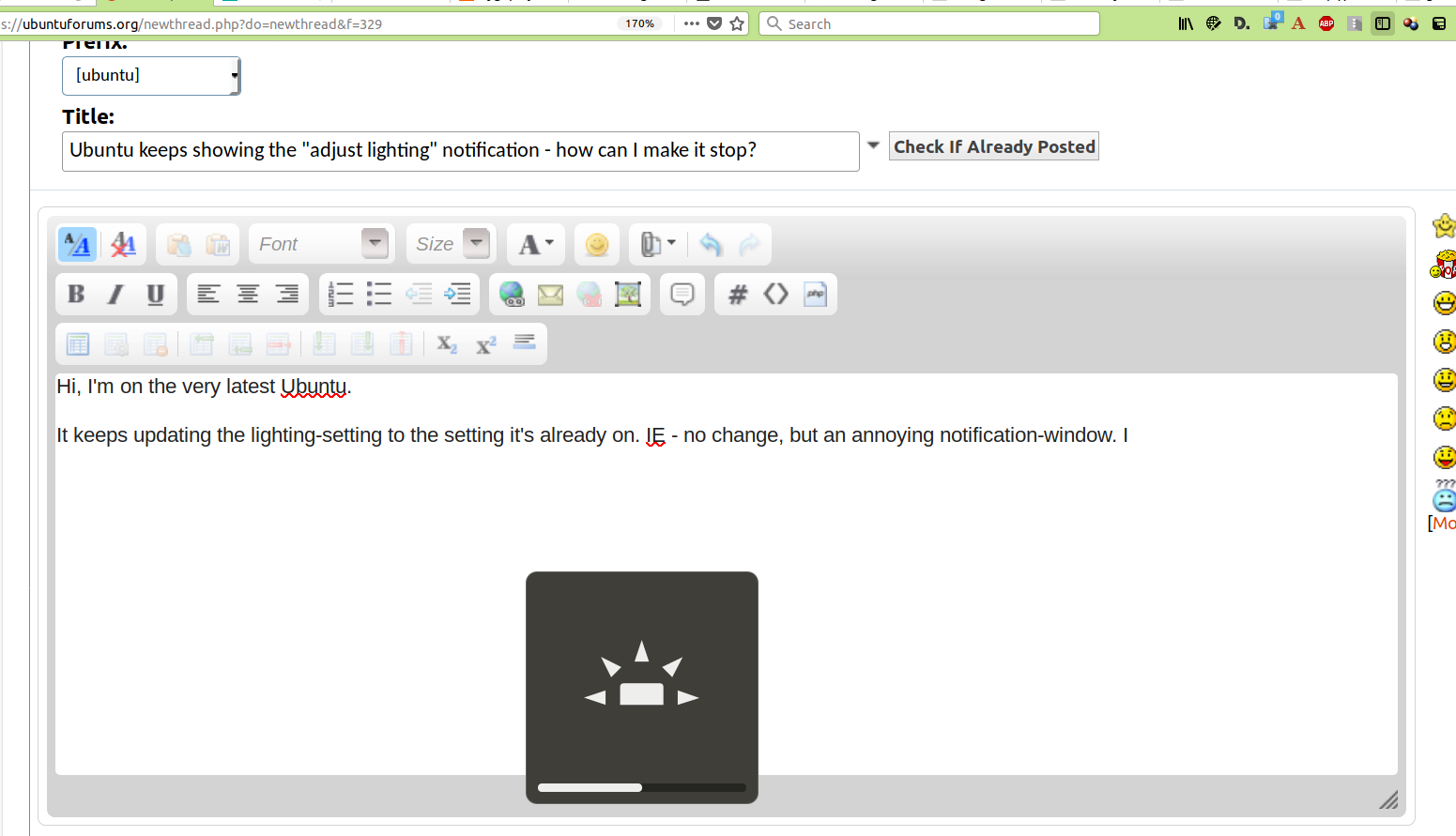Wrap selection in Quote tags
This screenshot has height=836, width=1456.
click(x=682, y=295)
